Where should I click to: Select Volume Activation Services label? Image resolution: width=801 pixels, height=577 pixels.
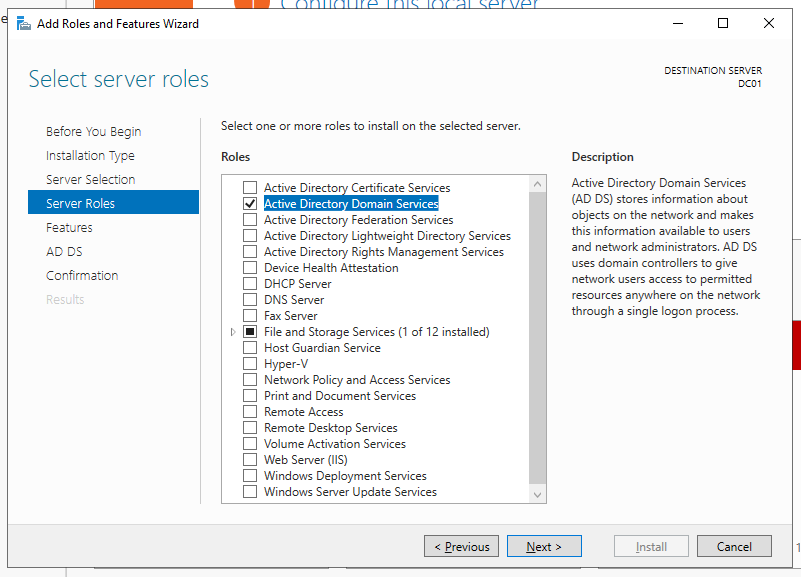pos(335,444)
